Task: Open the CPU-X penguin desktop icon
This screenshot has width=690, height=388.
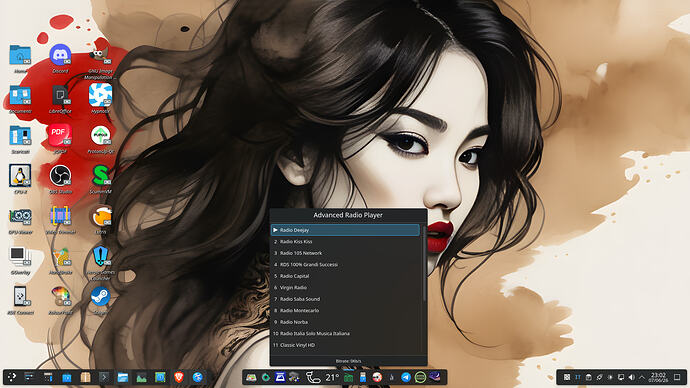Action: pyautogui.click(x=20, y=176)
